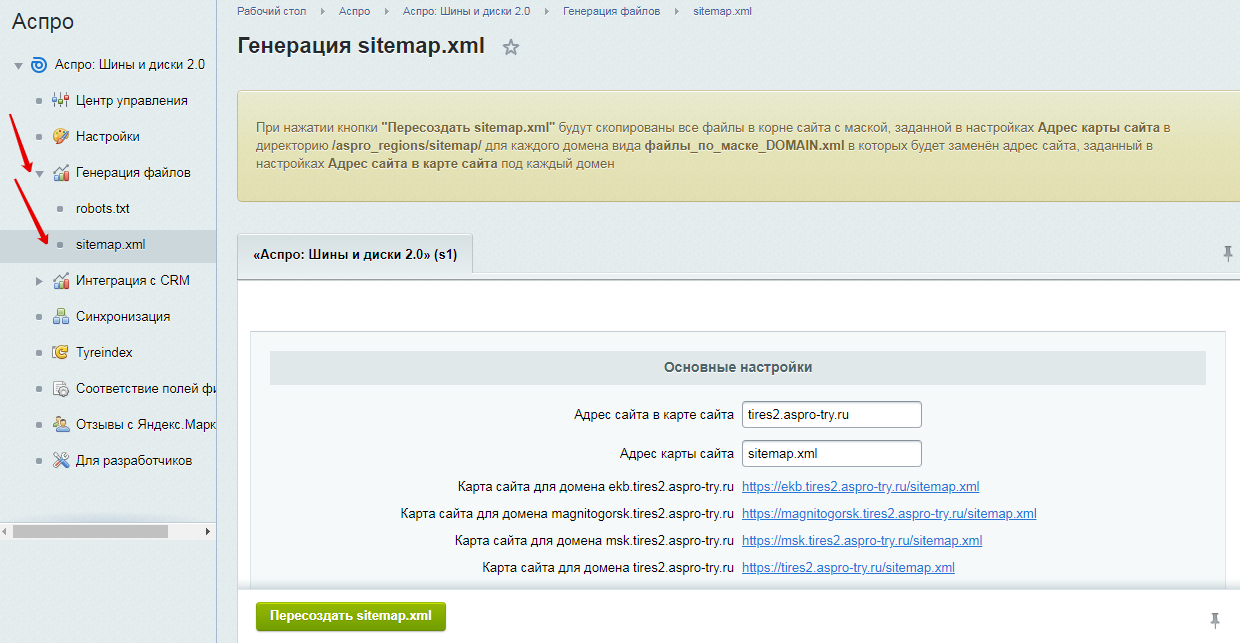Click the Отзывы с Яндекс.Маркет icon
1240x643 pixels.
(x=60, y=425)
